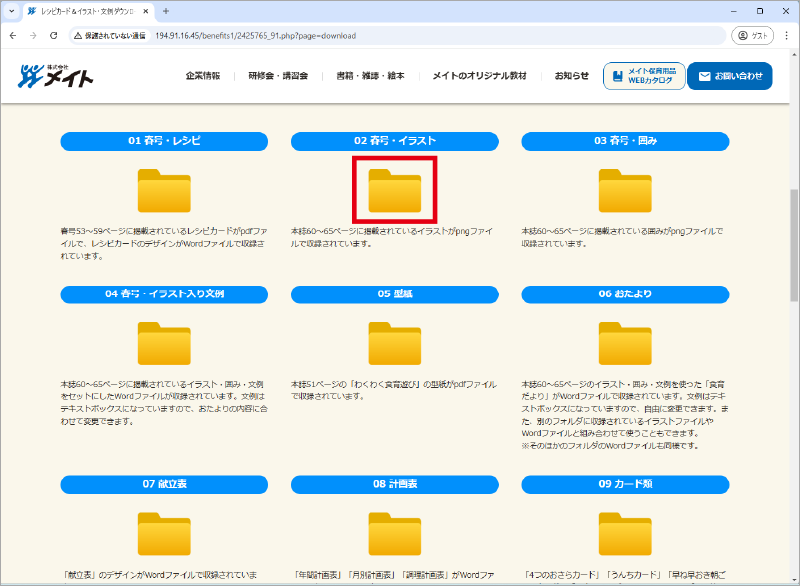This screenshot has width=800, height=586.
Task: Click the お問い合わせ contact button
Action: [730, 76]
